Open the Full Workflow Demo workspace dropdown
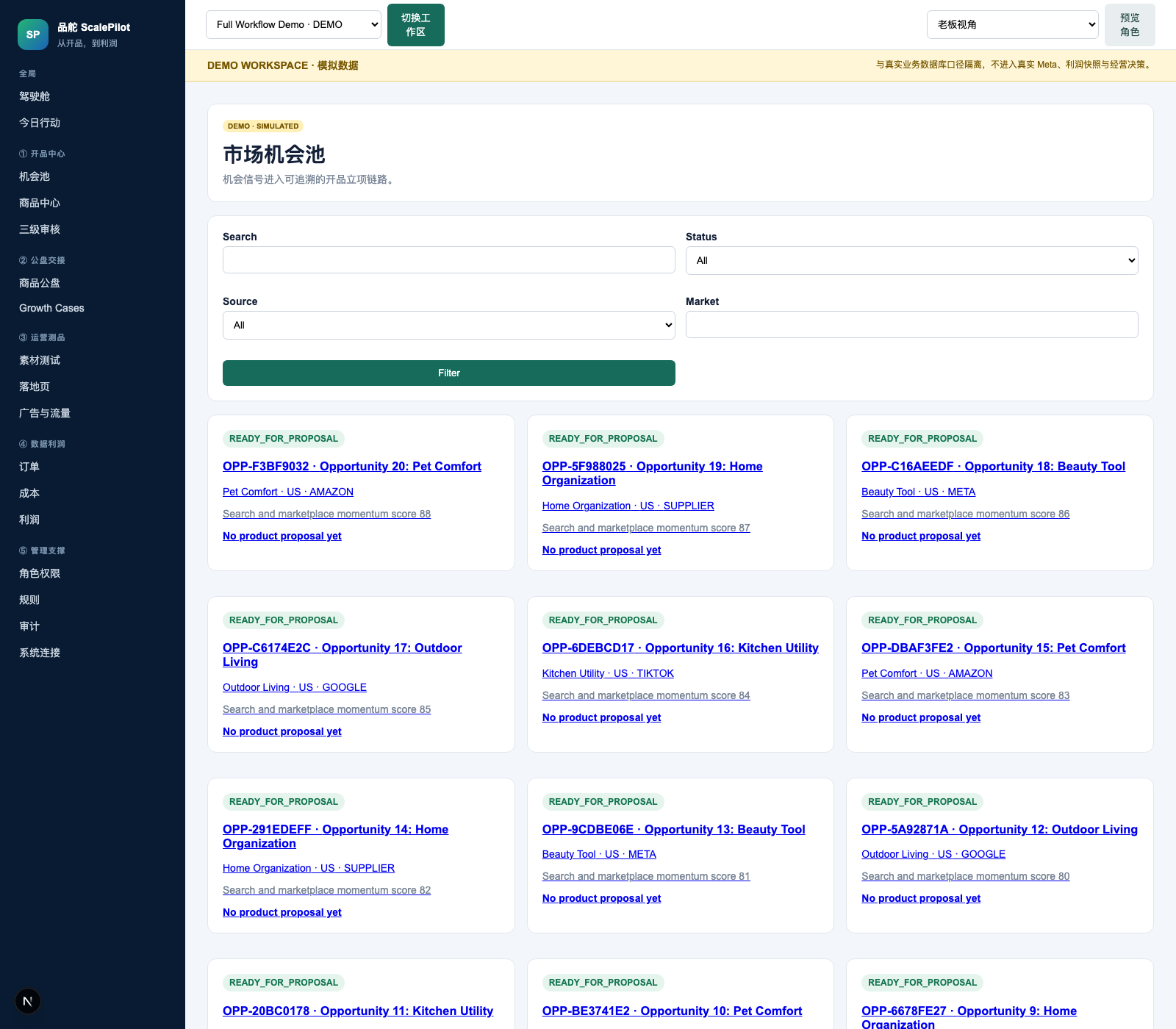This screenshot has height=1029, width=1176. [x=293, y=24]
